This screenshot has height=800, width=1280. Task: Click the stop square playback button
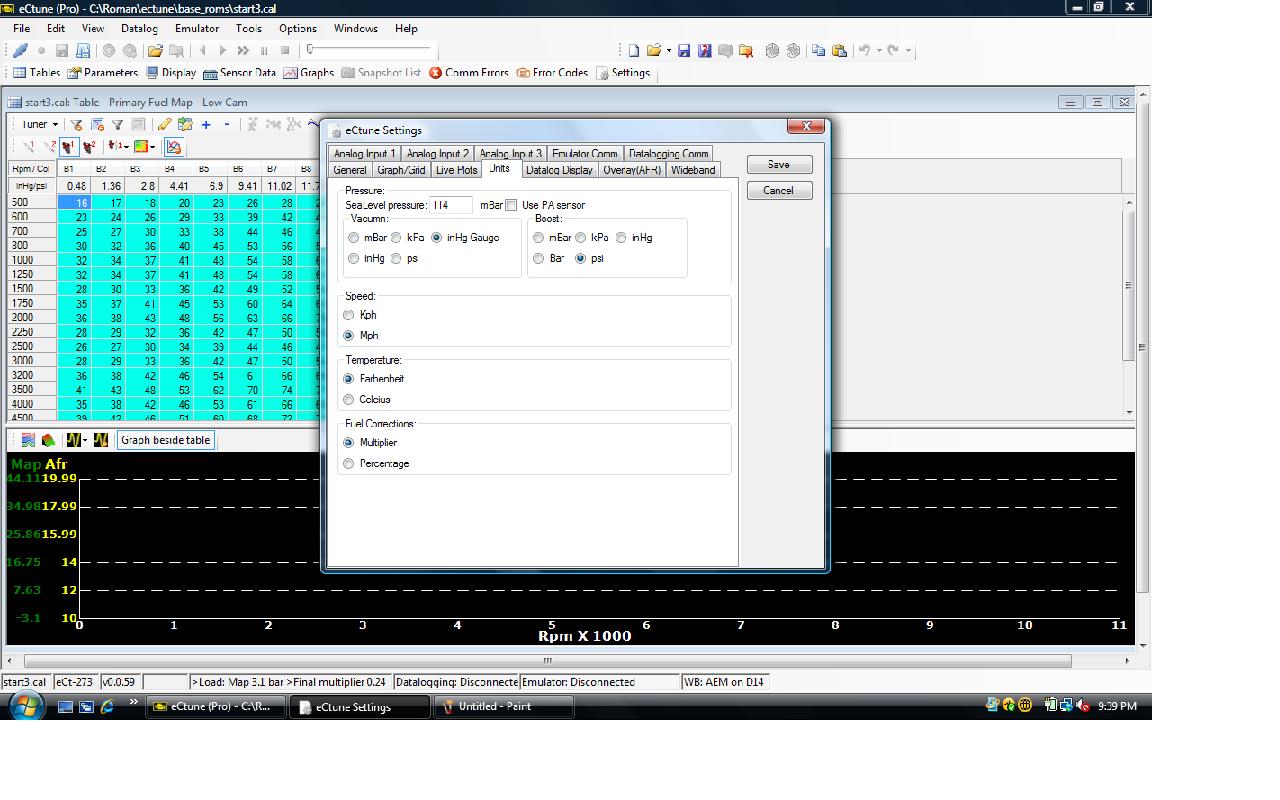(x=285, y=50)
